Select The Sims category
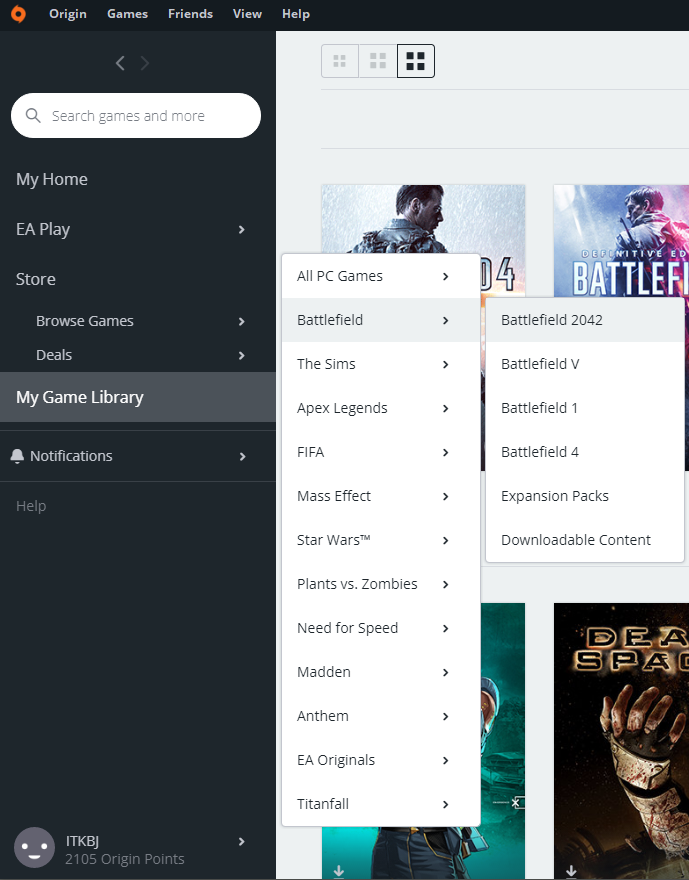 (381, 364)
